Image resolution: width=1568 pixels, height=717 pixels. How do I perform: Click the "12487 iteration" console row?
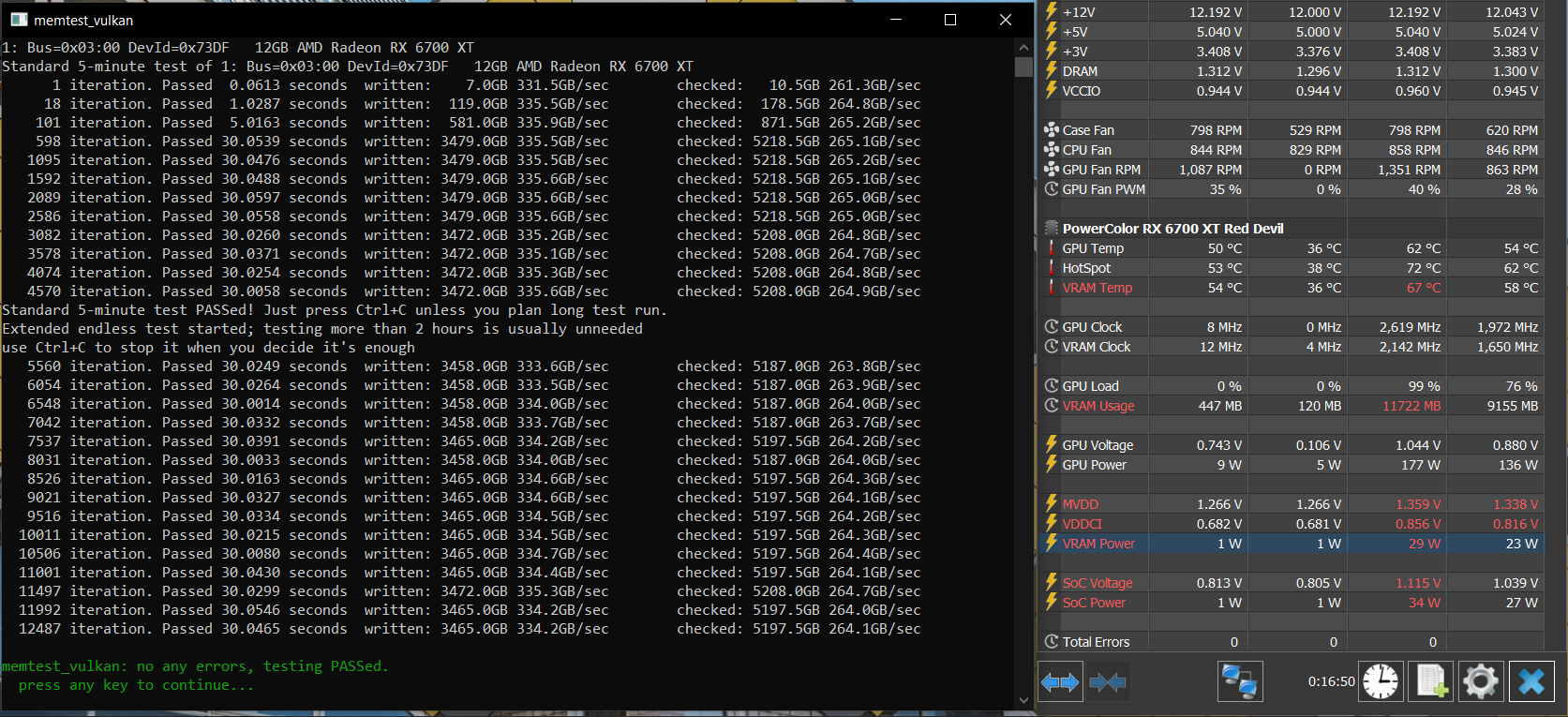[x=470, y=629]
